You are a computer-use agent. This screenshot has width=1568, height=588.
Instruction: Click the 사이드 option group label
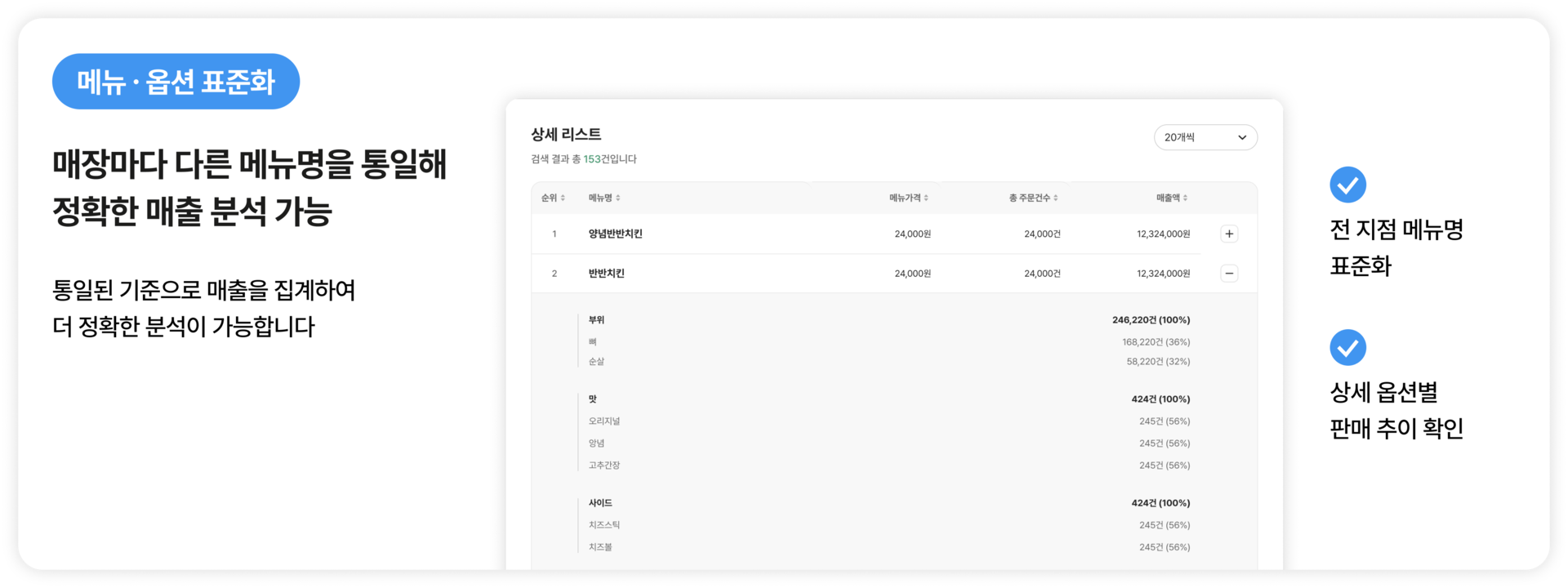coord(600,503)
